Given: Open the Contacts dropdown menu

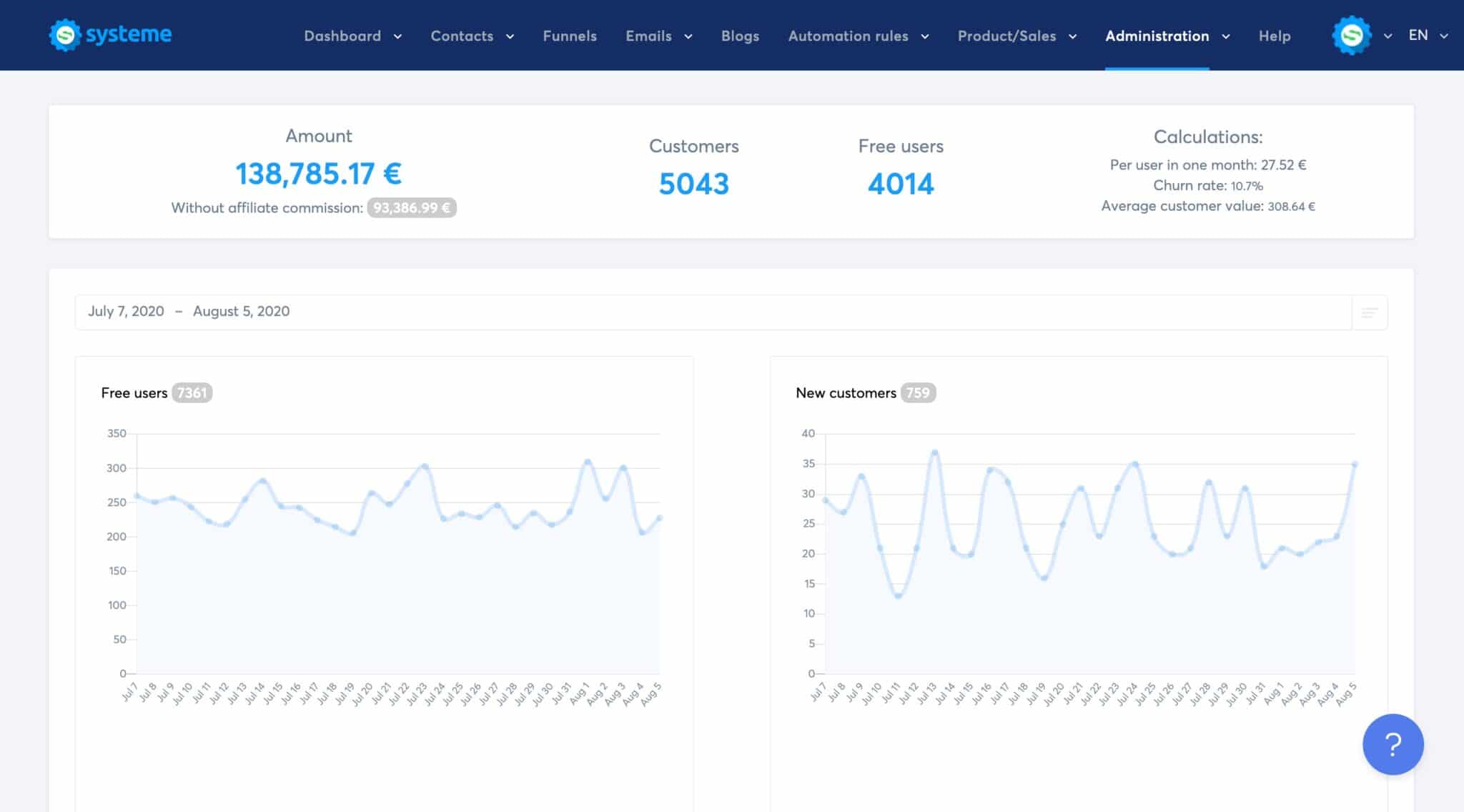Looking at the screenshot, I should point(472,36).
